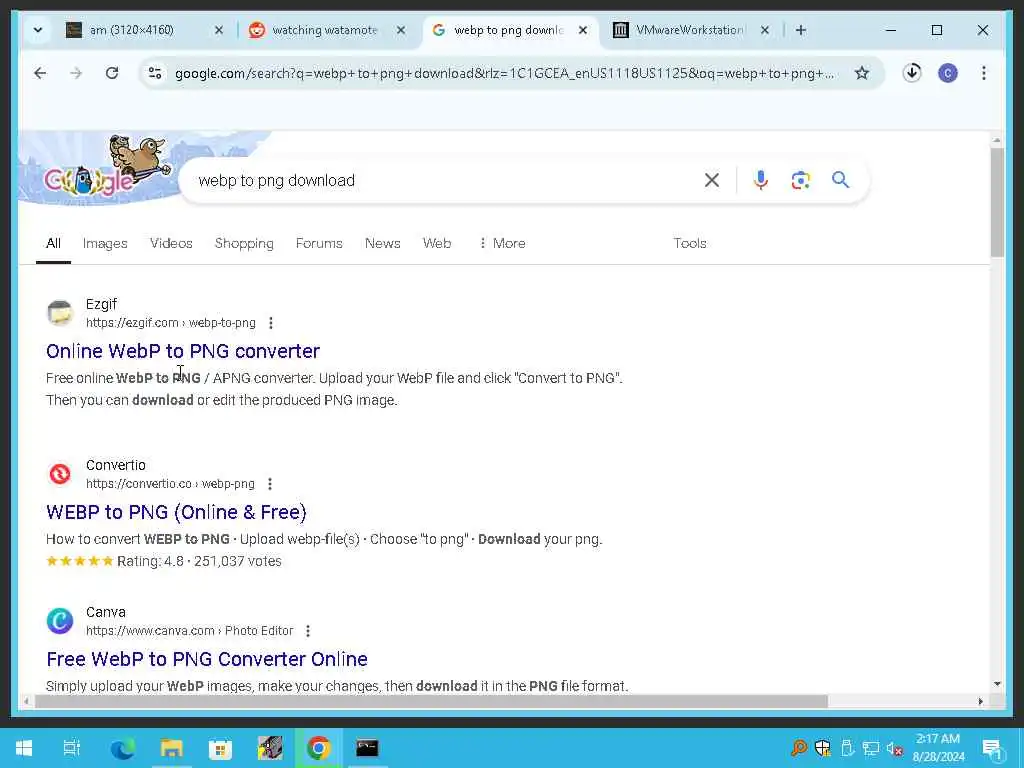Click the canva.com Photo Editor URL
Image resolution: width=1024 pixels, height=768 pixels.
pos(189,631)
